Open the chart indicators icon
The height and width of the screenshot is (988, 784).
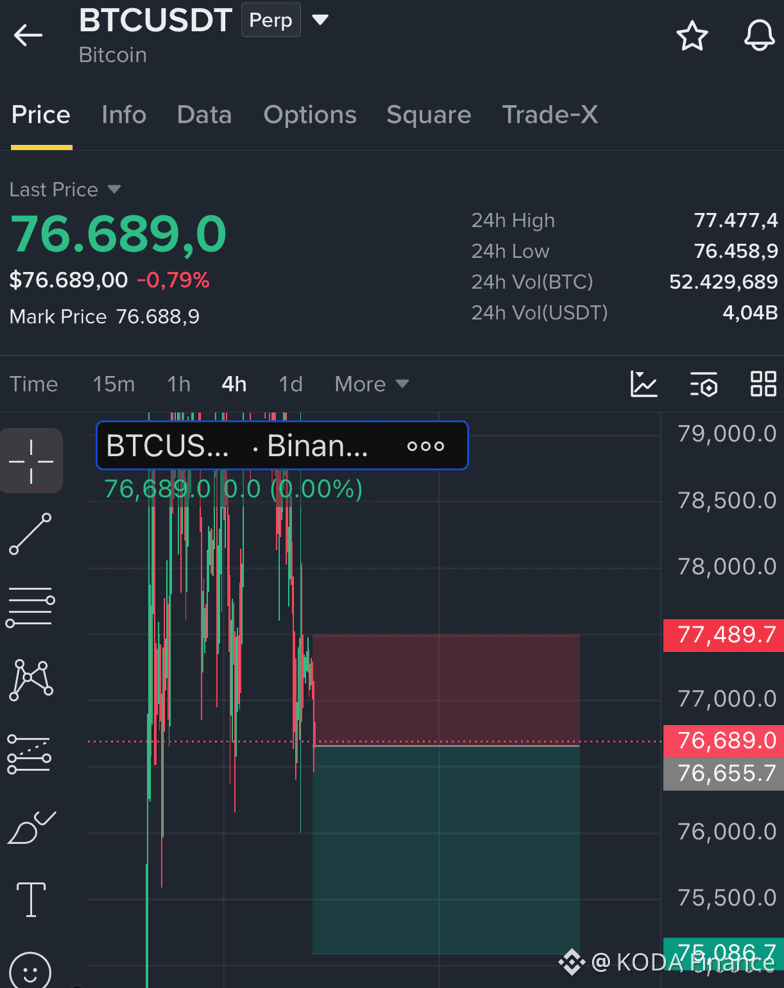pos(643,384)
